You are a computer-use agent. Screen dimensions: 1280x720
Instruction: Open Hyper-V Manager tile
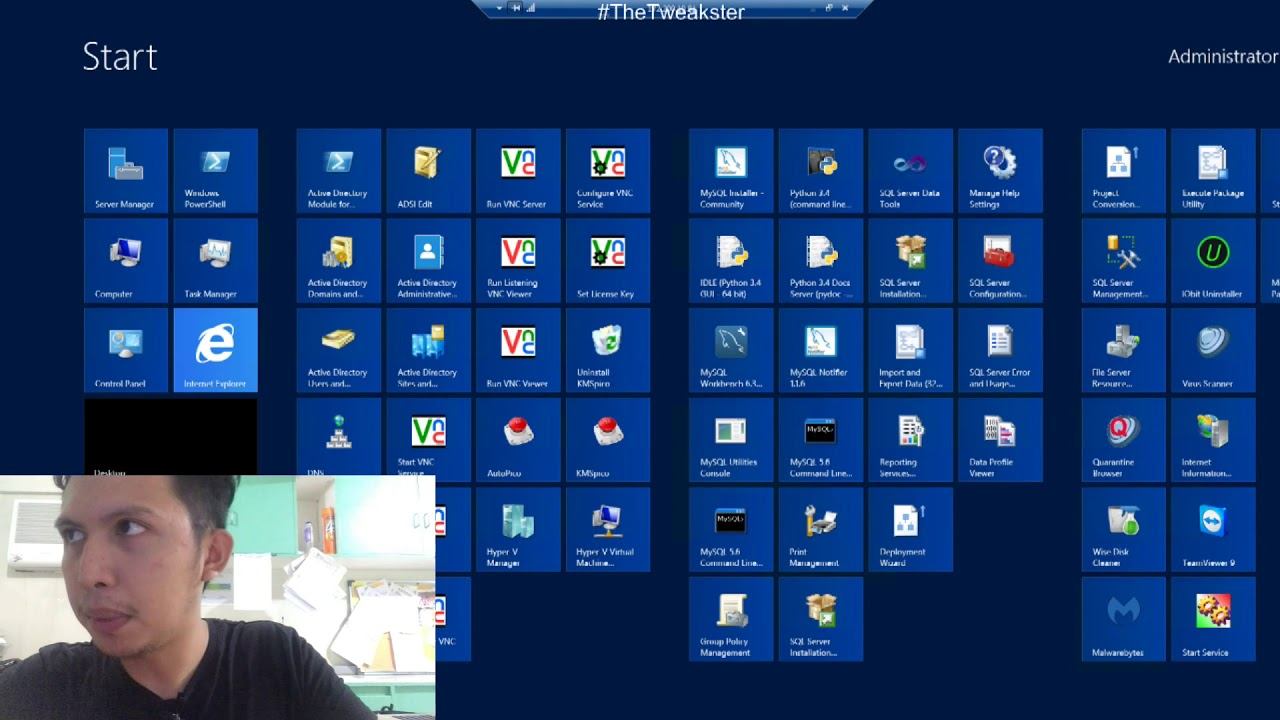[518, 530]
